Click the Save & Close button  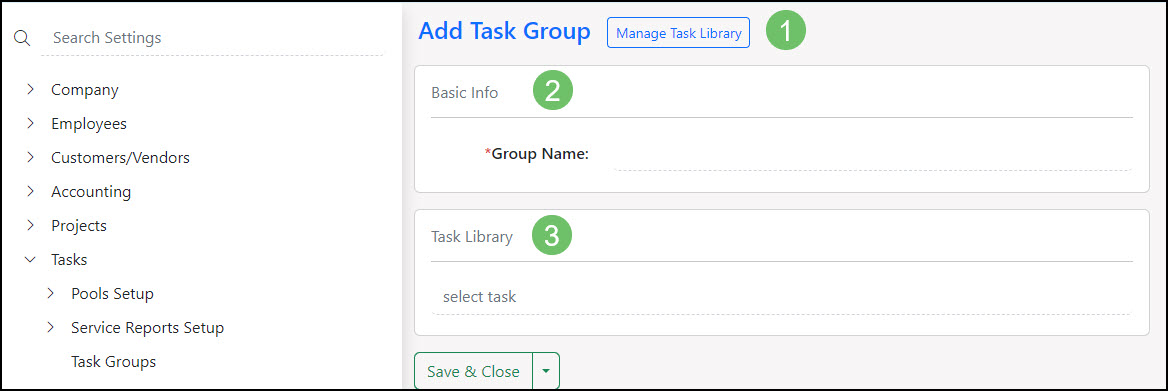pyautogui.click(x=474, y=371)
